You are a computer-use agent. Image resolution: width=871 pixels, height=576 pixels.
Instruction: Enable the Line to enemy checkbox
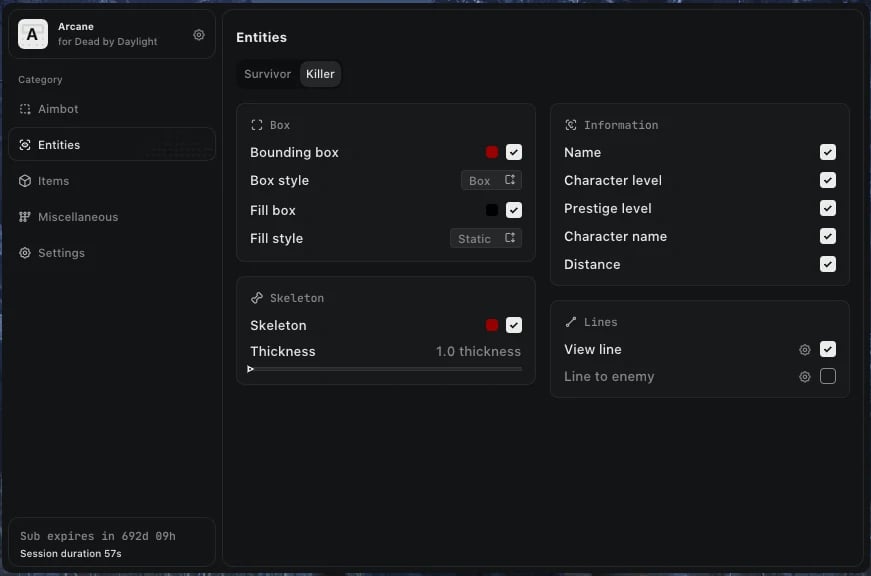[828, 377]
